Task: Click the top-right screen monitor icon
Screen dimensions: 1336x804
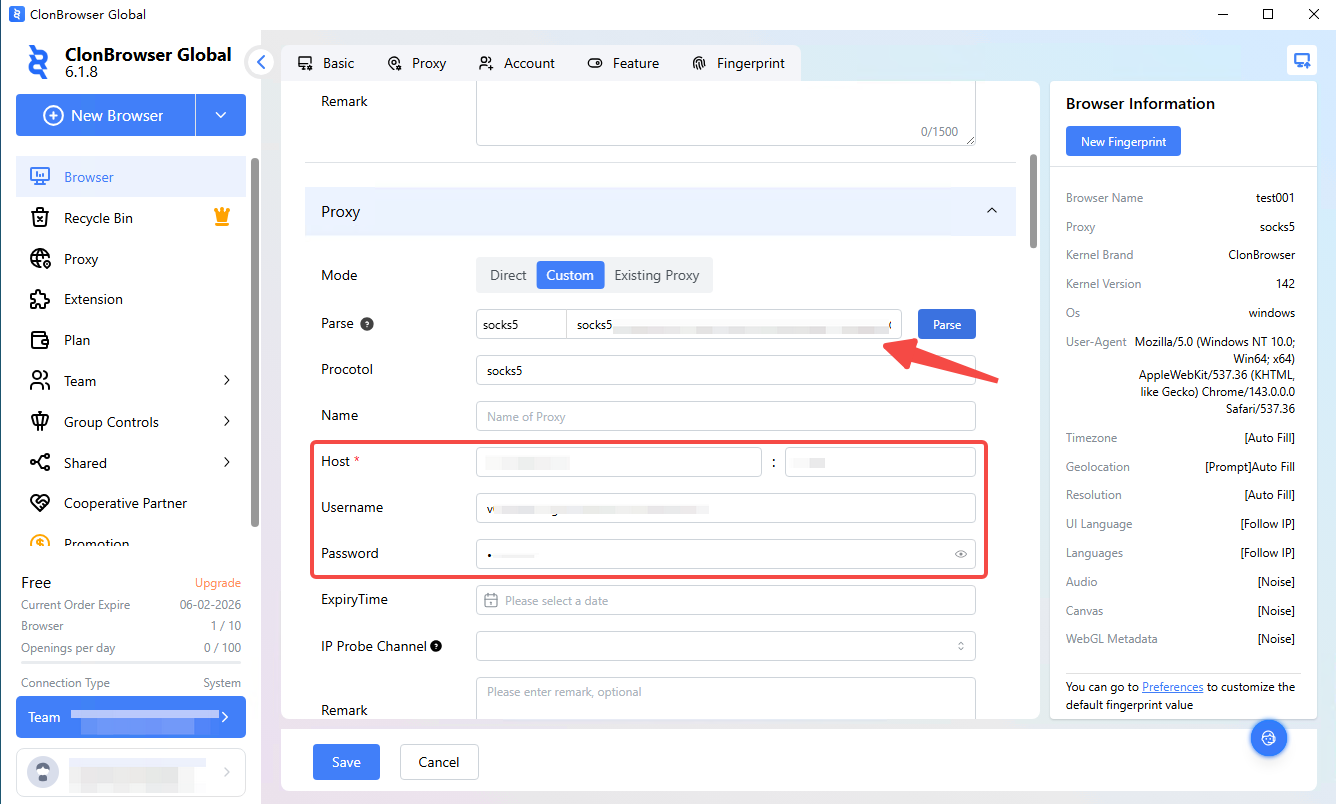Action: coord(1301,61)
